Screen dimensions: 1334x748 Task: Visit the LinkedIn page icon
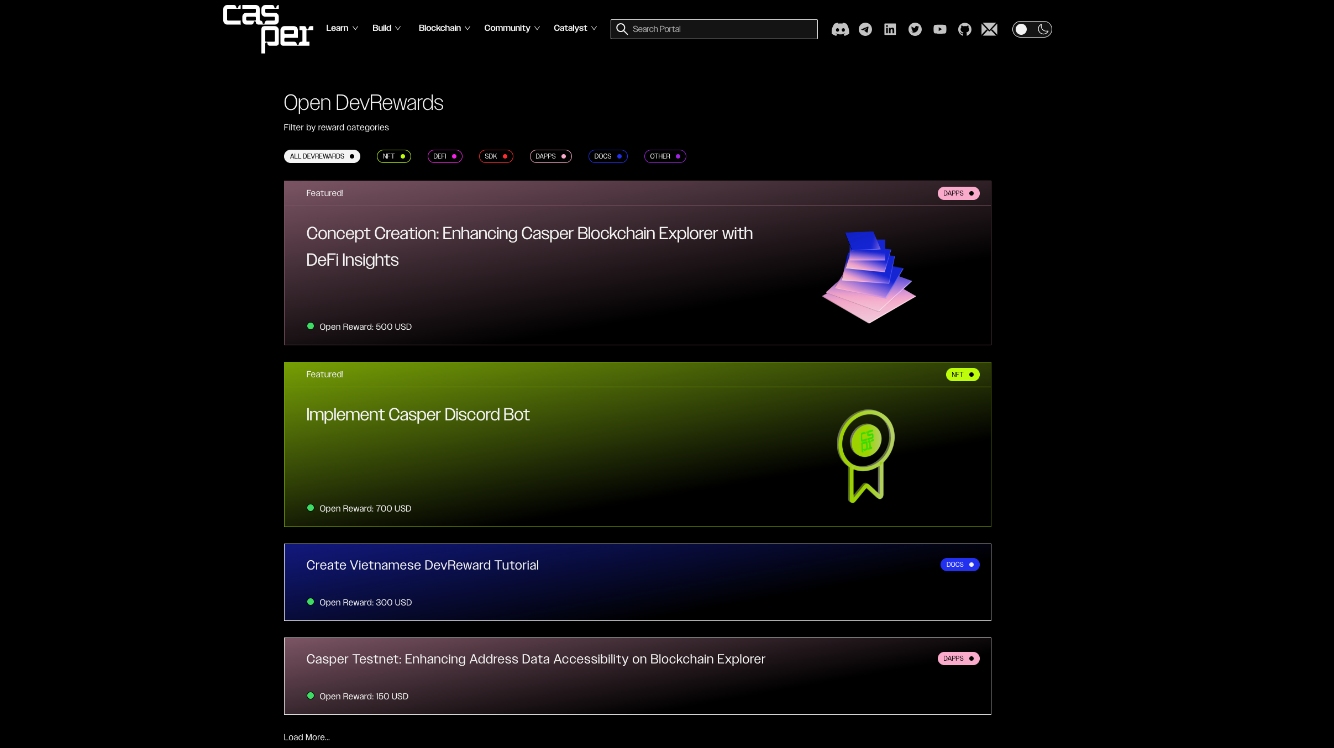tap(890, 29)
